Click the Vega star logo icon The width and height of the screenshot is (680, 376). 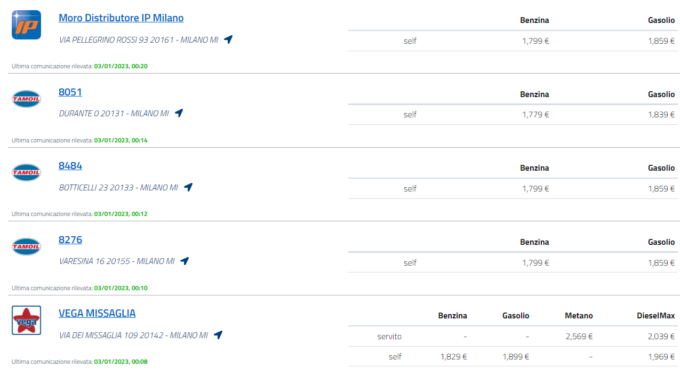(26, 320)
